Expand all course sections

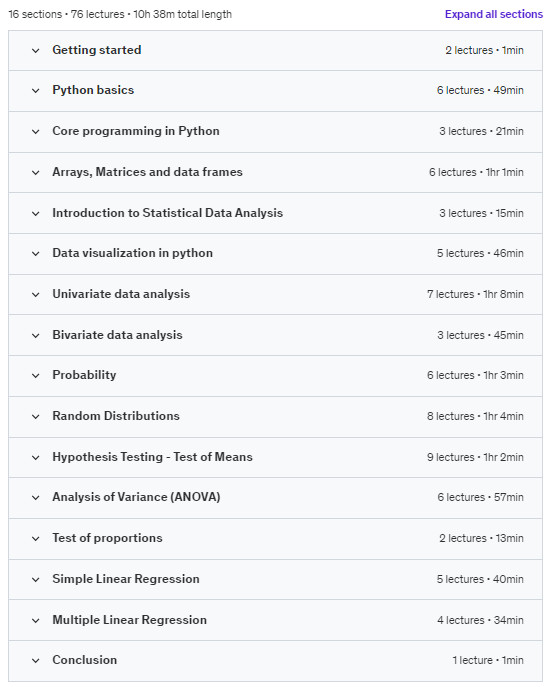click(x=493, y=14)
